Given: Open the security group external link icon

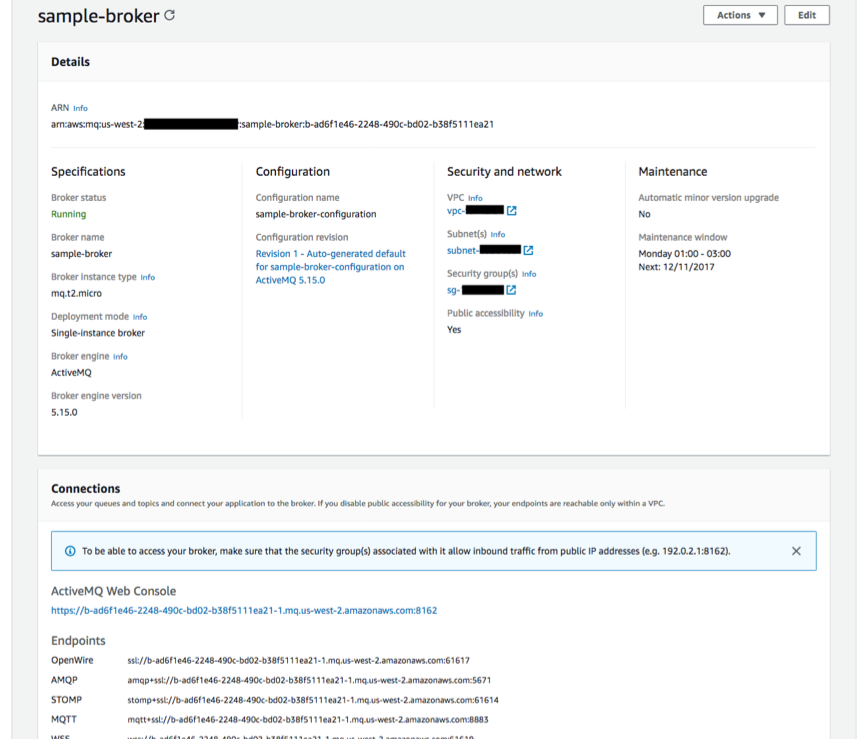Looking at the screenshot, I should [x=511, y=290].
